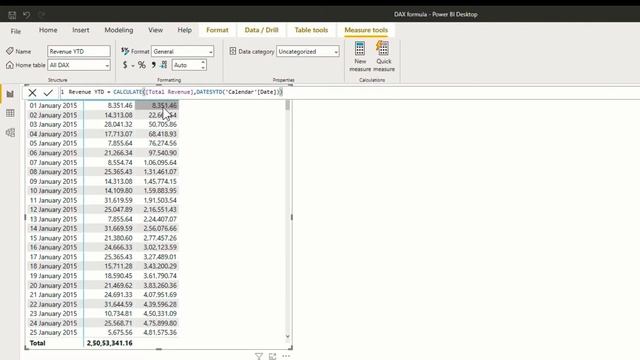Cancel the formula with the X icon
The image size is (640, 360).
click(32, 93)
